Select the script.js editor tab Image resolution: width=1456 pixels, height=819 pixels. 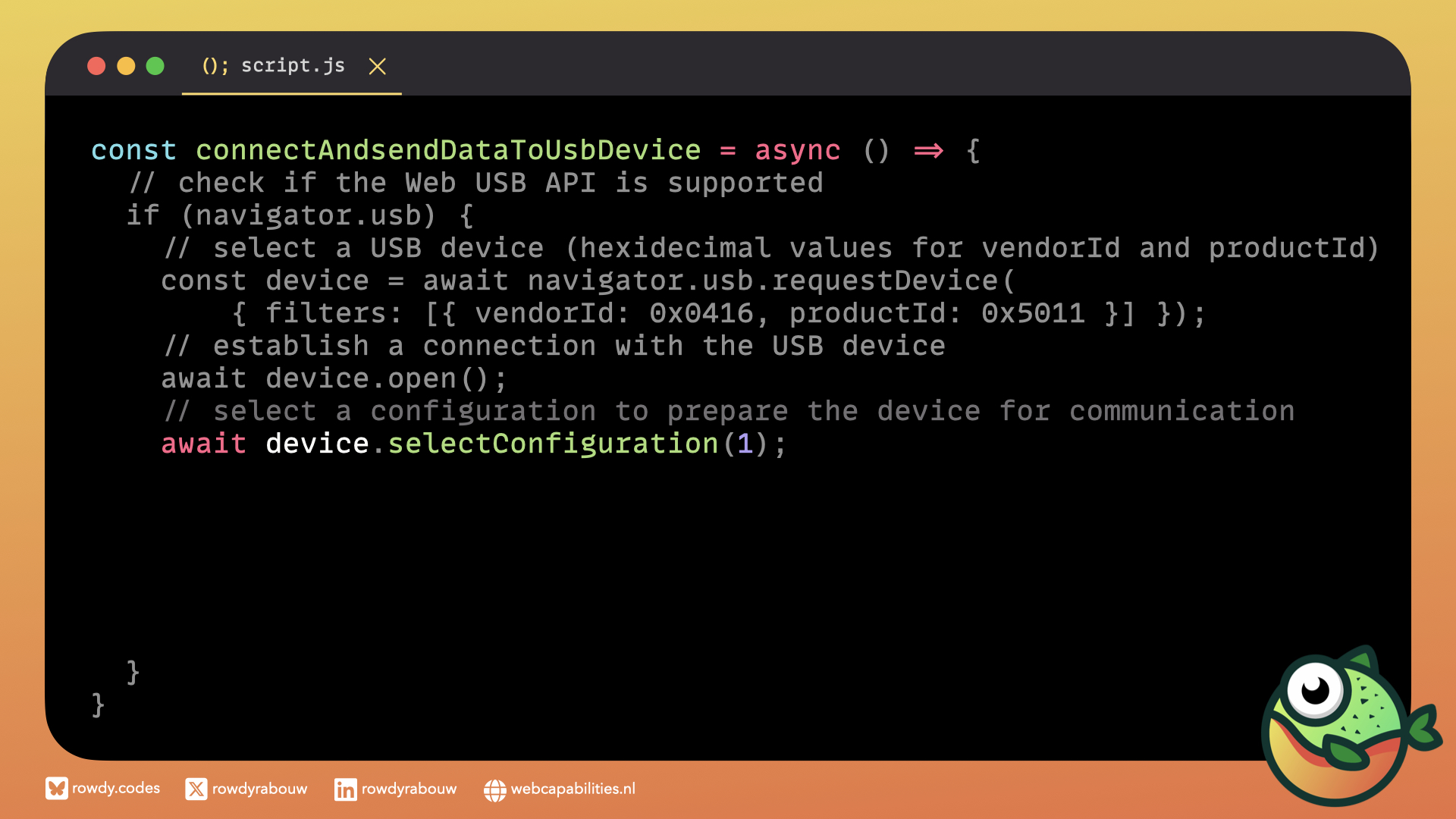293,66
